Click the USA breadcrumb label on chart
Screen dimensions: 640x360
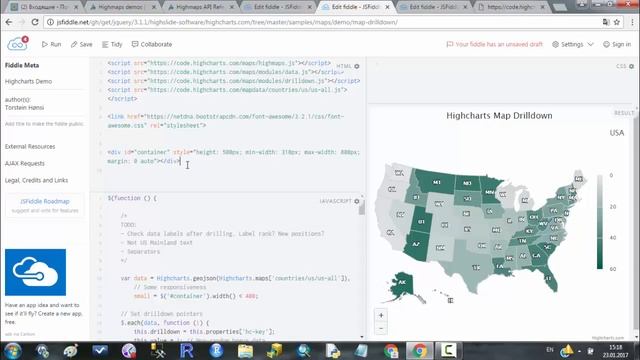617,133
